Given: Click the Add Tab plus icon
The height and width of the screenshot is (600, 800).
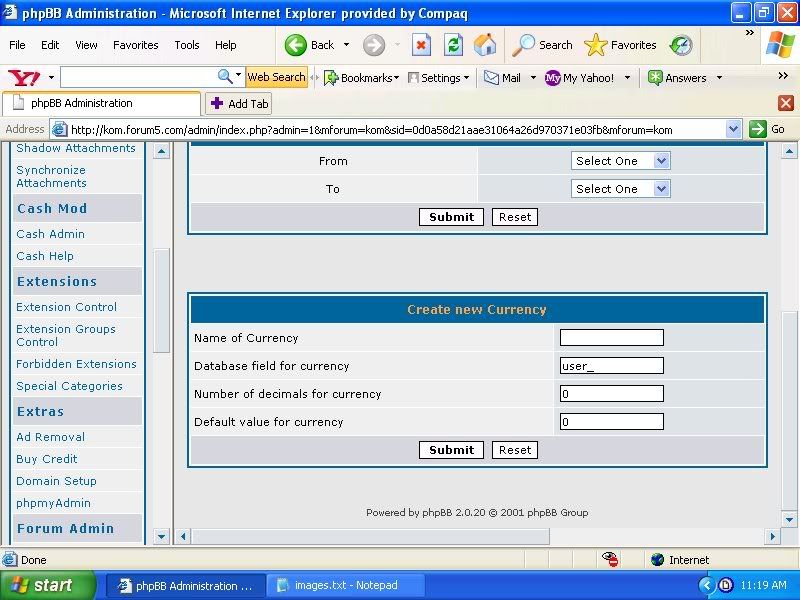Looking at the screenshot, I should pos(217,103).
